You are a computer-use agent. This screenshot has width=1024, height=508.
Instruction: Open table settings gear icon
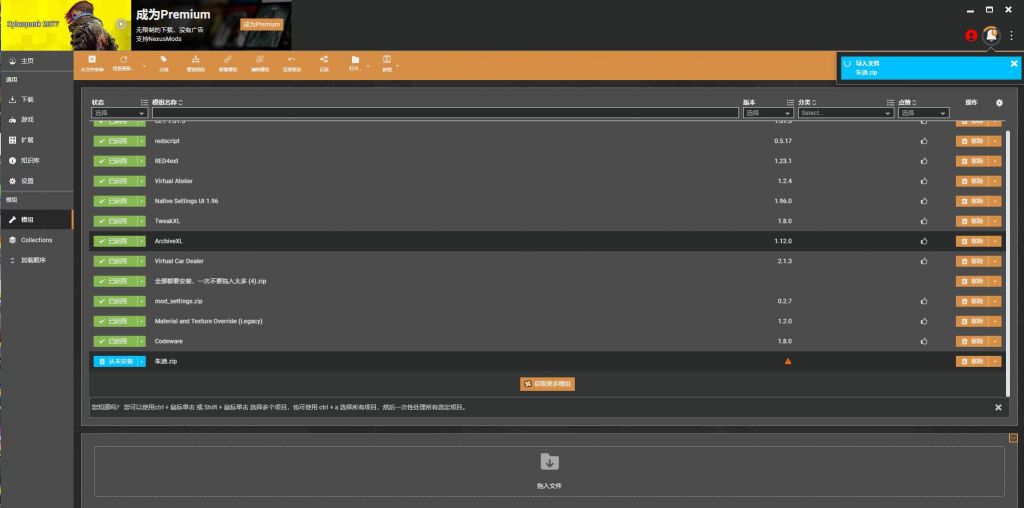(999, 103)
